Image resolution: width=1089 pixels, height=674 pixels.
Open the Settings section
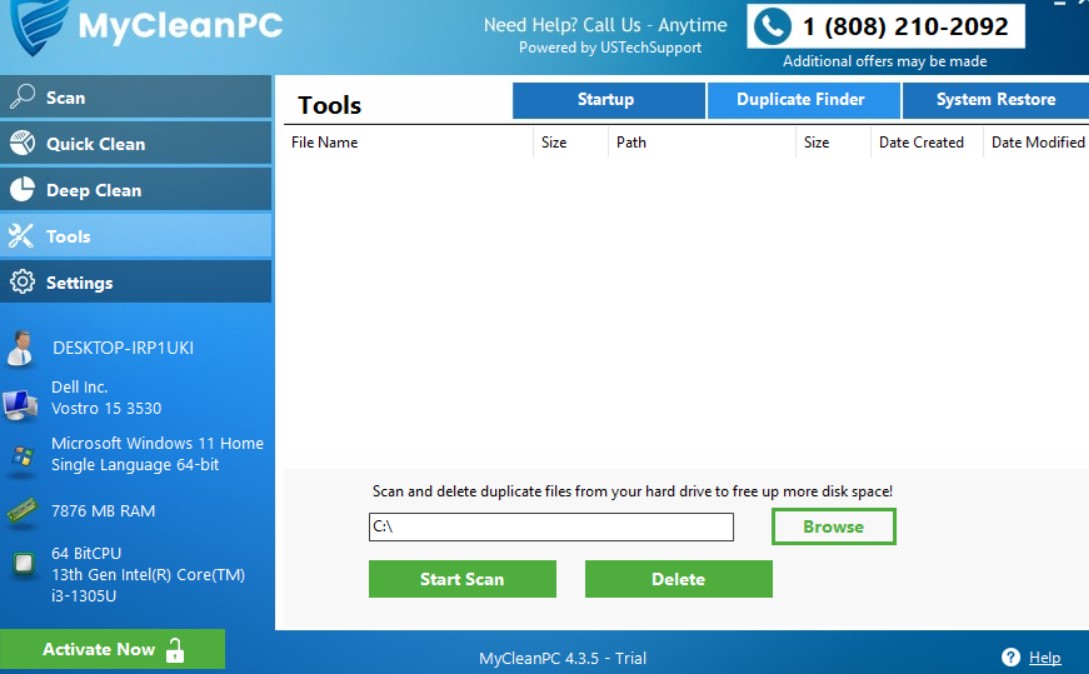point(135,282)
